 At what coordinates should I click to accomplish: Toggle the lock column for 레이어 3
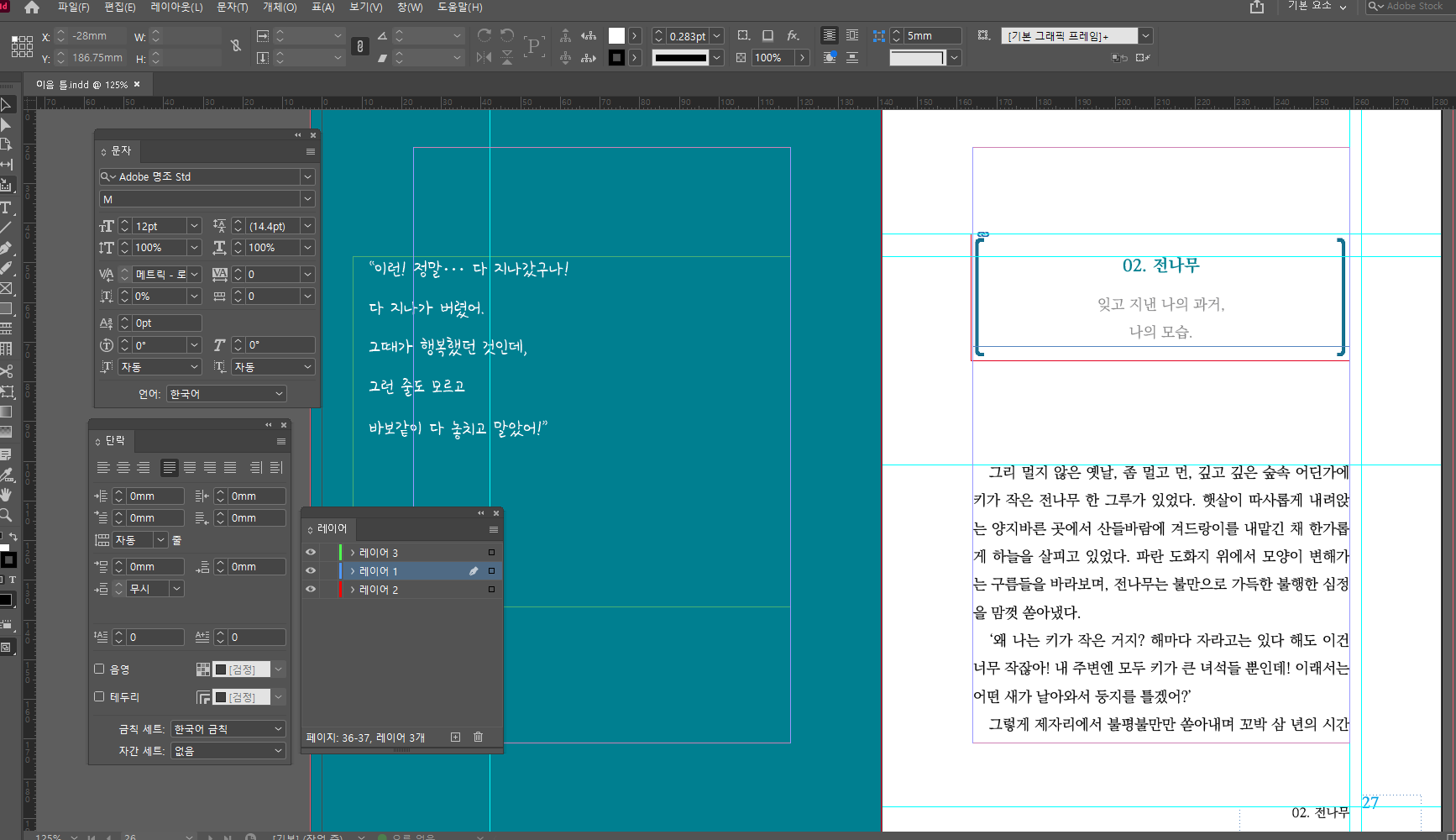[328, 552]
